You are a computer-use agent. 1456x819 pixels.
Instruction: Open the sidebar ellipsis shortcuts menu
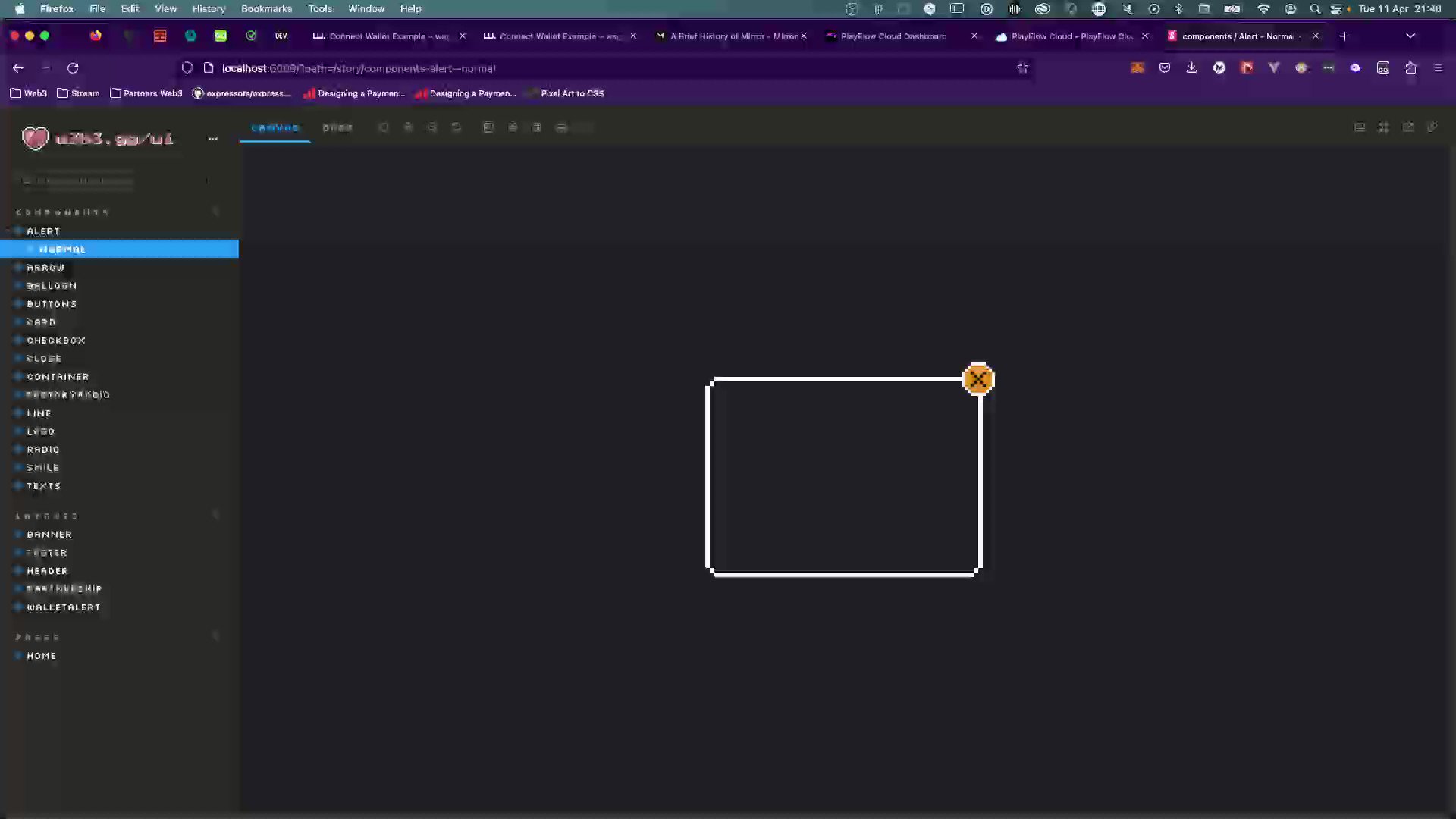213,139
